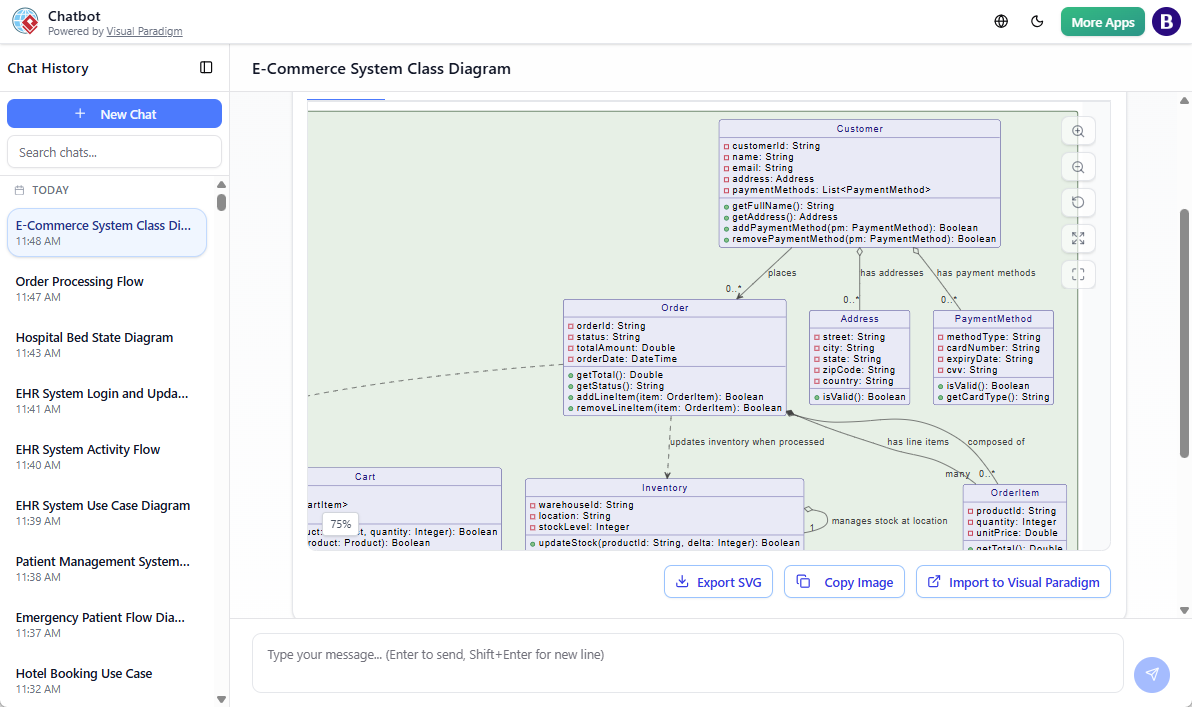1192x707 pixels.
Task: Open the Visual Paradigm link under Powered by
Action: pyautogui.click(x=144, y=31)
